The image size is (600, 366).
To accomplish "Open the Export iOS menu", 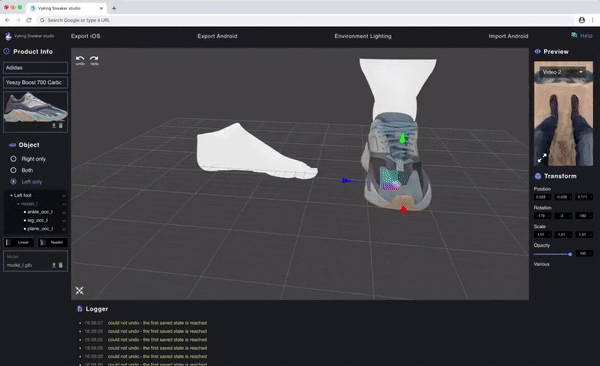I will pyautogui.click(x=85, y=36).
